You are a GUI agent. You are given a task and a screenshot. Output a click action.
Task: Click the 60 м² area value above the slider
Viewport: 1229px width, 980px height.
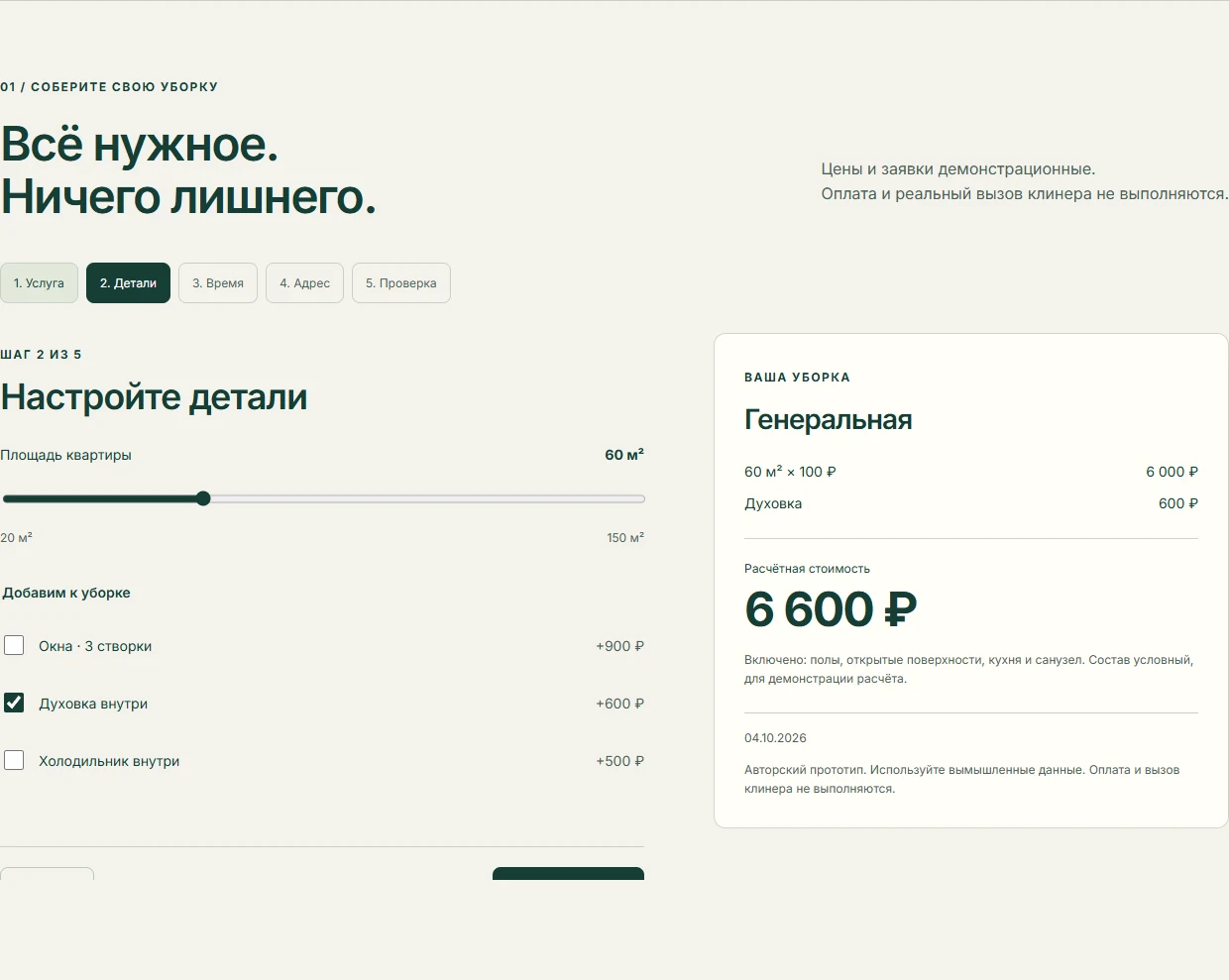(x=624, y=455)
